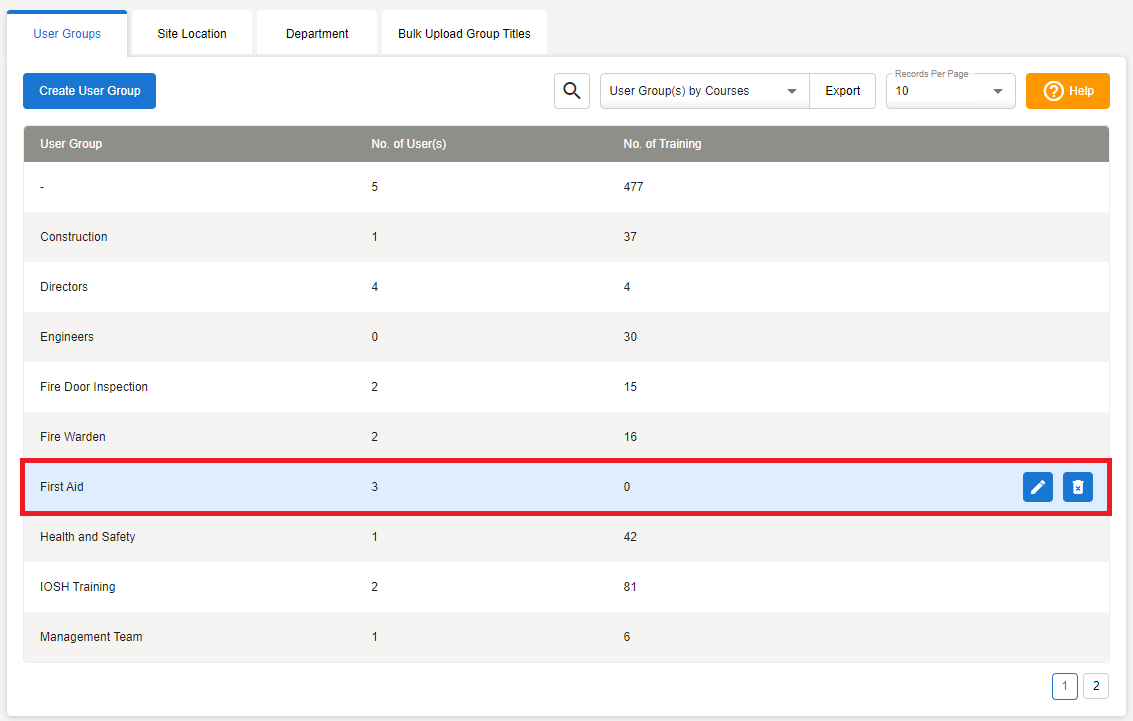Click the No. of Training column header
Viewport: 1133px width, 721px height.
point(662,144)
